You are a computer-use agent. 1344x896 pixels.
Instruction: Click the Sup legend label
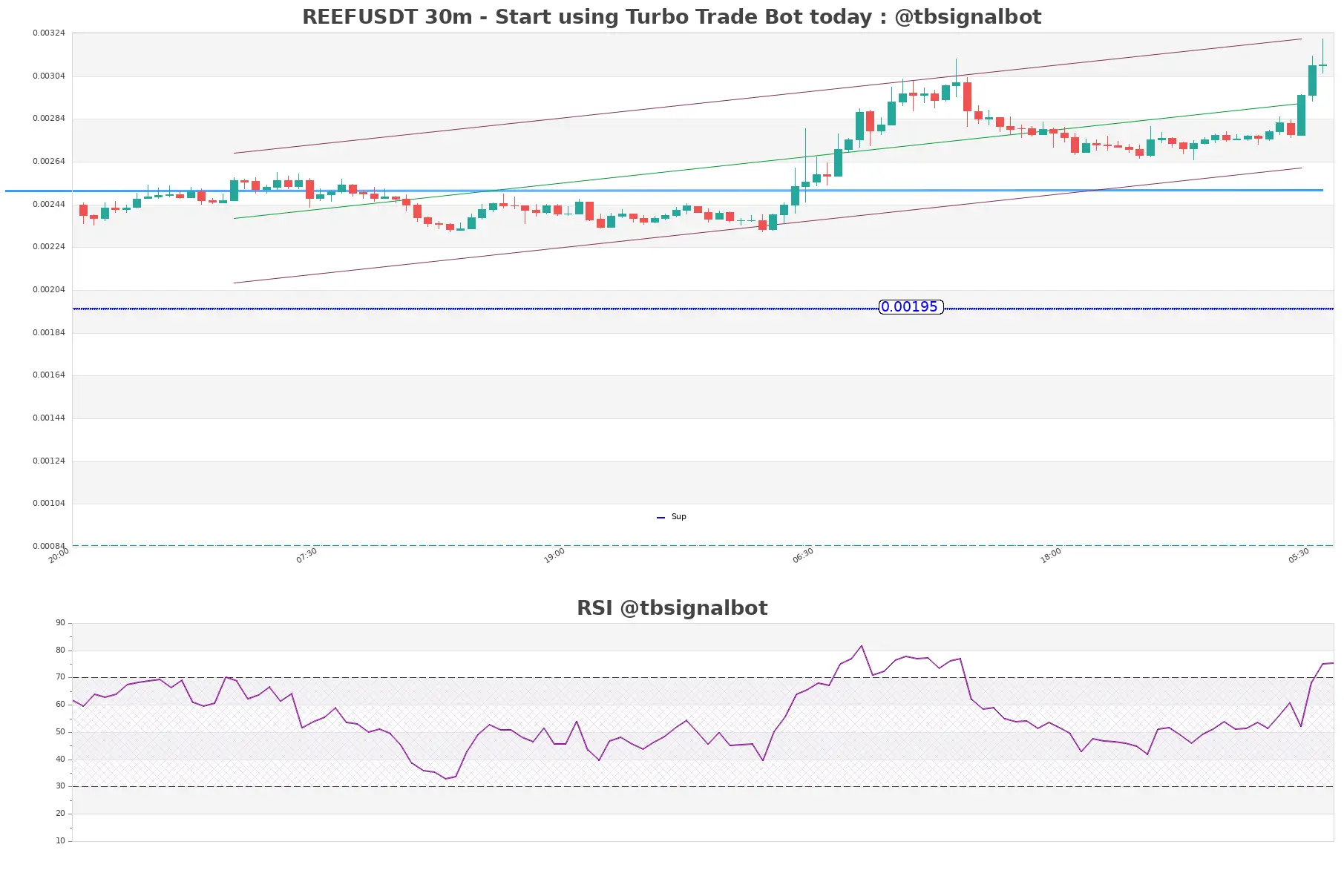[x=678, y=516]
